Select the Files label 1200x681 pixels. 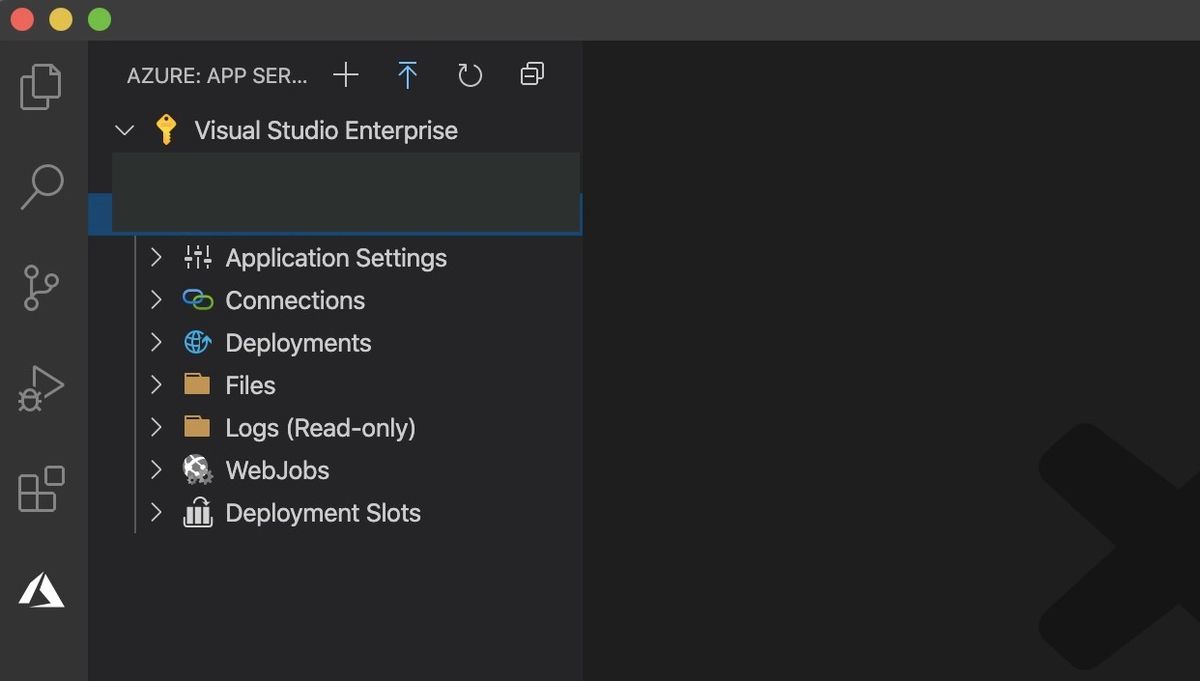pos(250,385)
